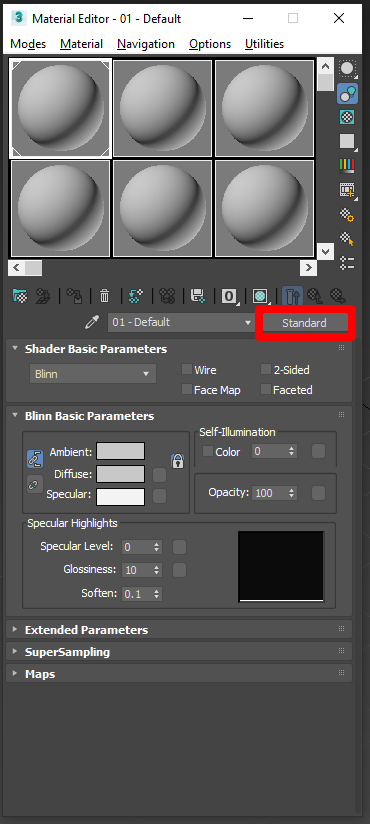Open the Diffuse color swatch

120,474
